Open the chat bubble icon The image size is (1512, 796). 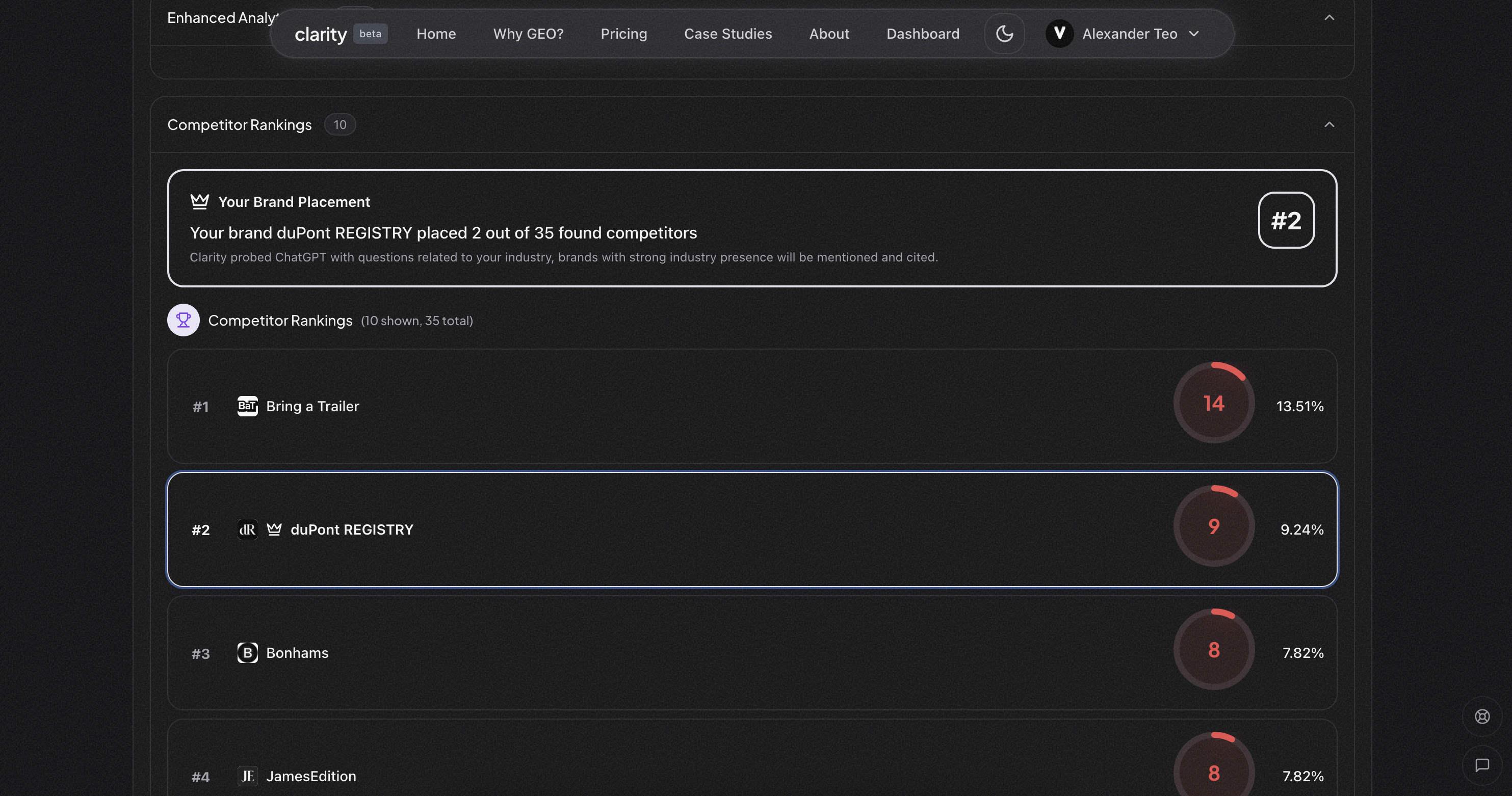[x=1481, y=765]
